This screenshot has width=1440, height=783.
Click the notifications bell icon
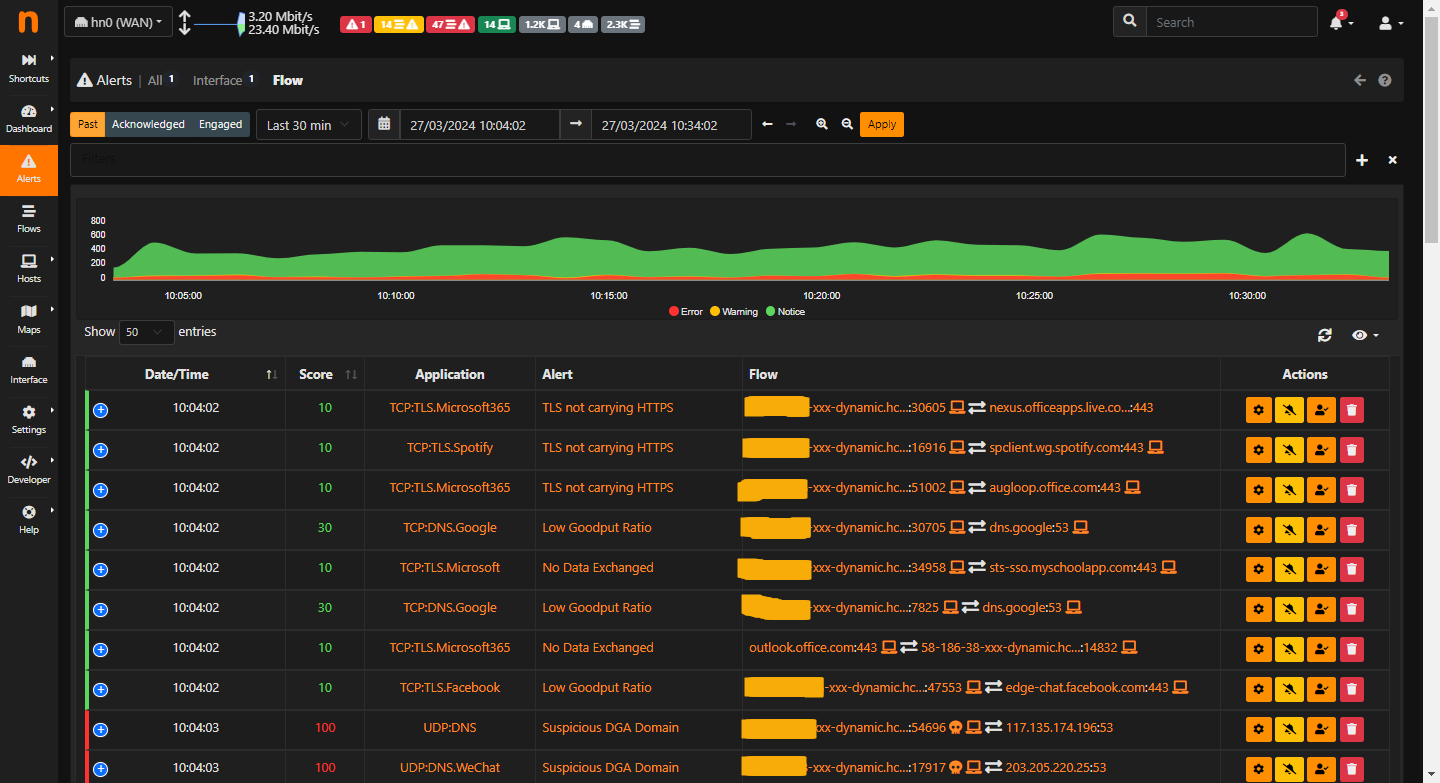[x=1337, y=22]
